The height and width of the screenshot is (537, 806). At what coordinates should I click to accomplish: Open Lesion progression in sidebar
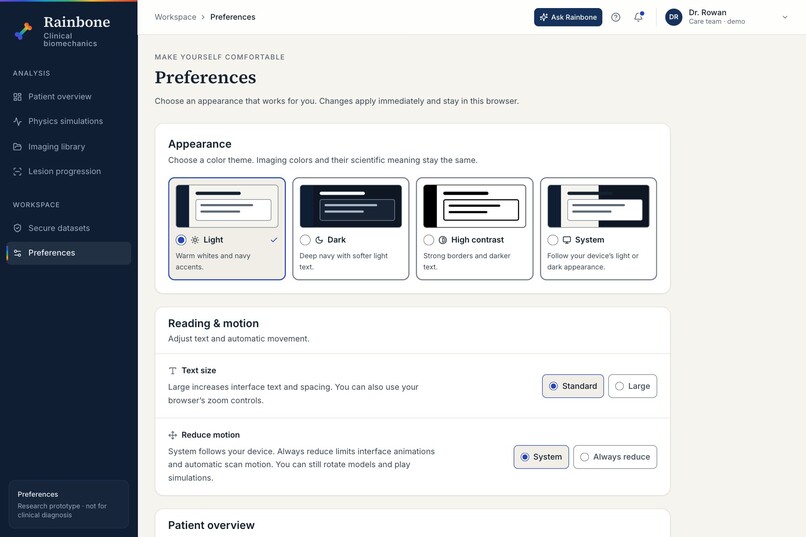tap(68, 171)
